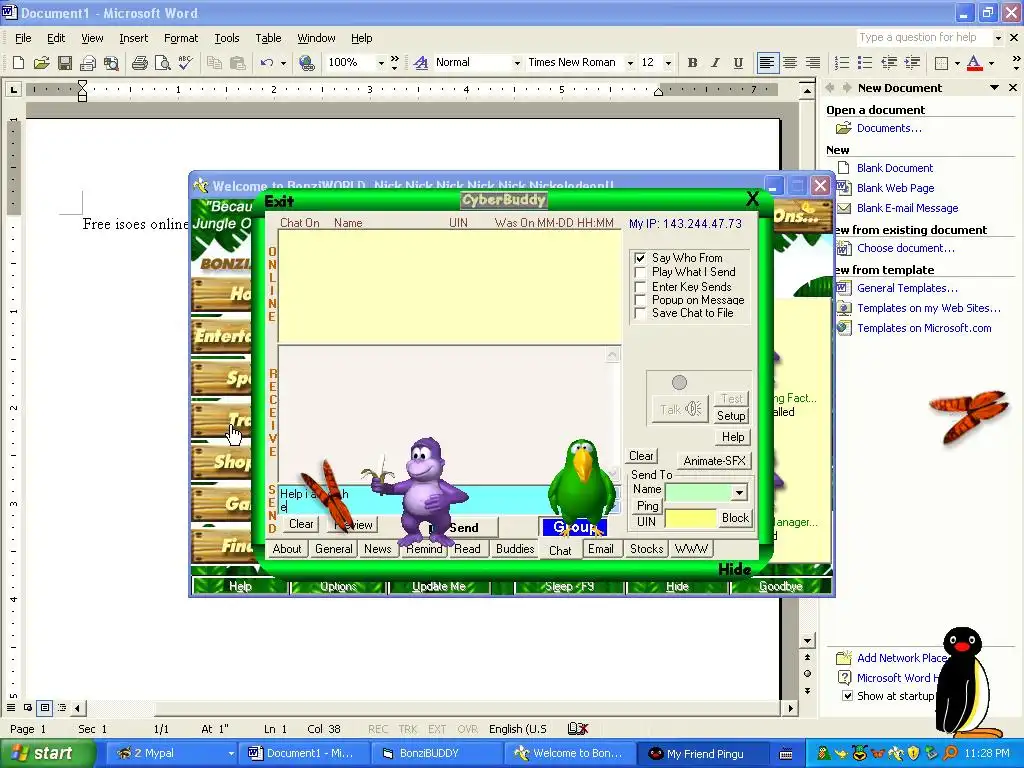The image size is (1024, 768).
Task: Click the Save floppy disk icon
Action: pyautogui.click(x=65, y=63)
